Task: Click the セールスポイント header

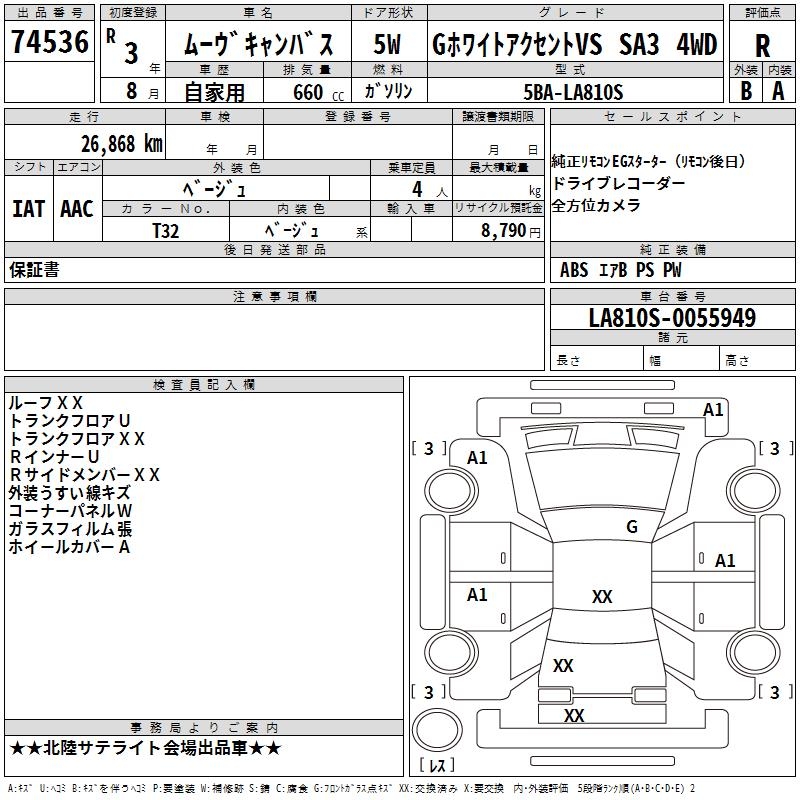Action: coord(672,116)
